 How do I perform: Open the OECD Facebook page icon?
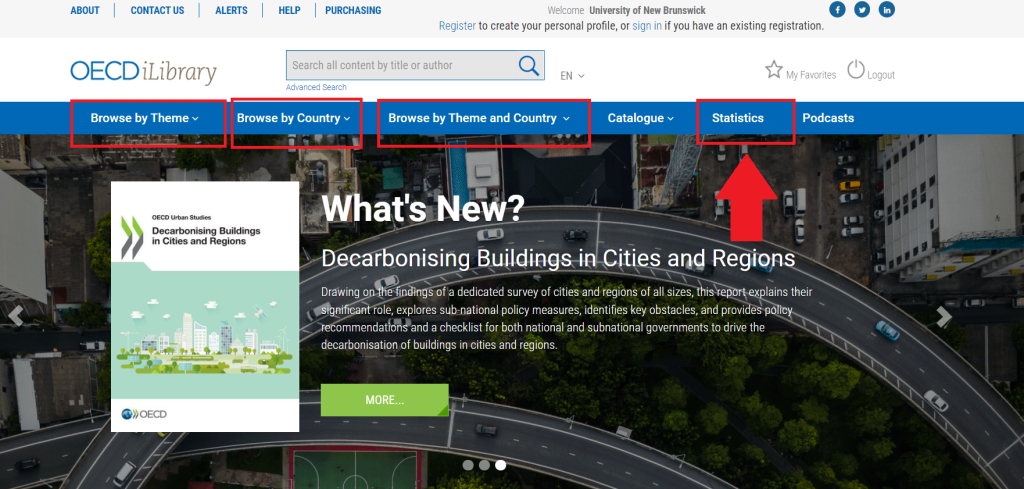tap(837, 10)
